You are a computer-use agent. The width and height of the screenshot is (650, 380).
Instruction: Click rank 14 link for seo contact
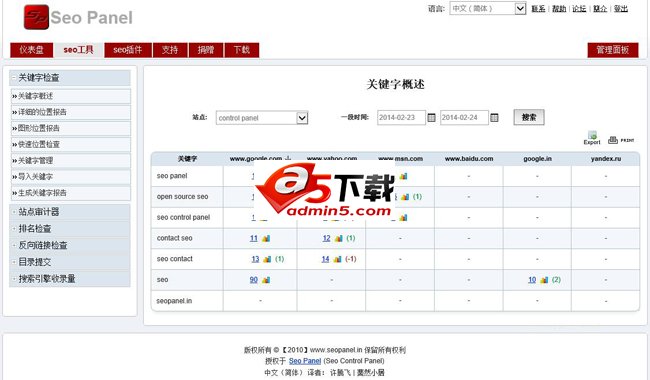tap(325, 259)
